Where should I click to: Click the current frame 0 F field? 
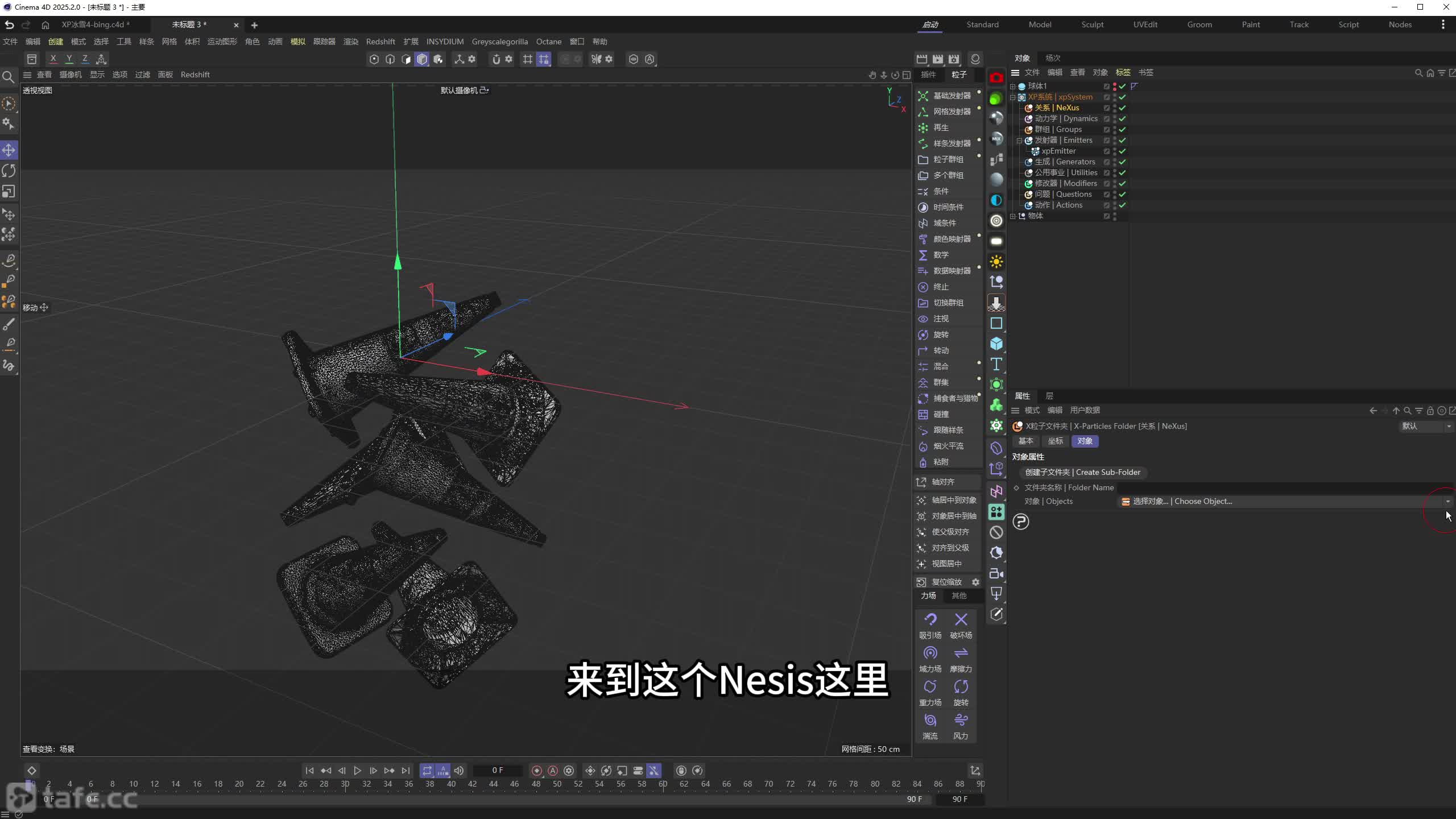(x=498, y=771)
